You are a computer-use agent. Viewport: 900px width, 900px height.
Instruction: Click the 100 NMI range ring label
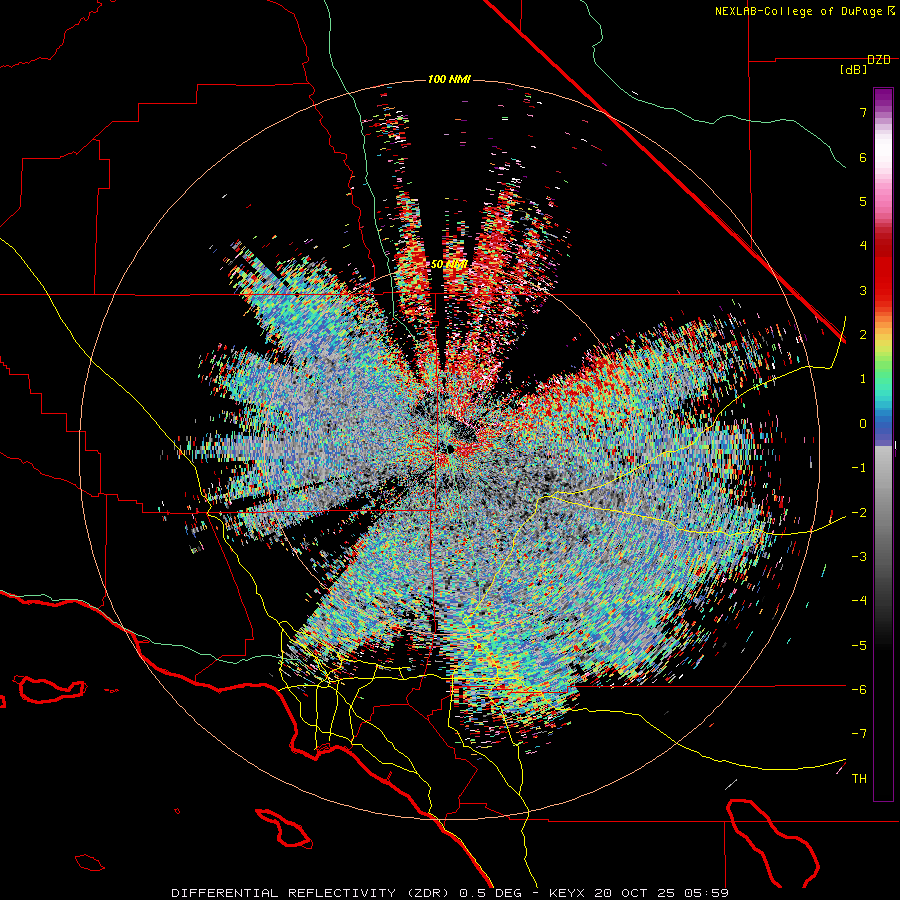coord(449,79)
